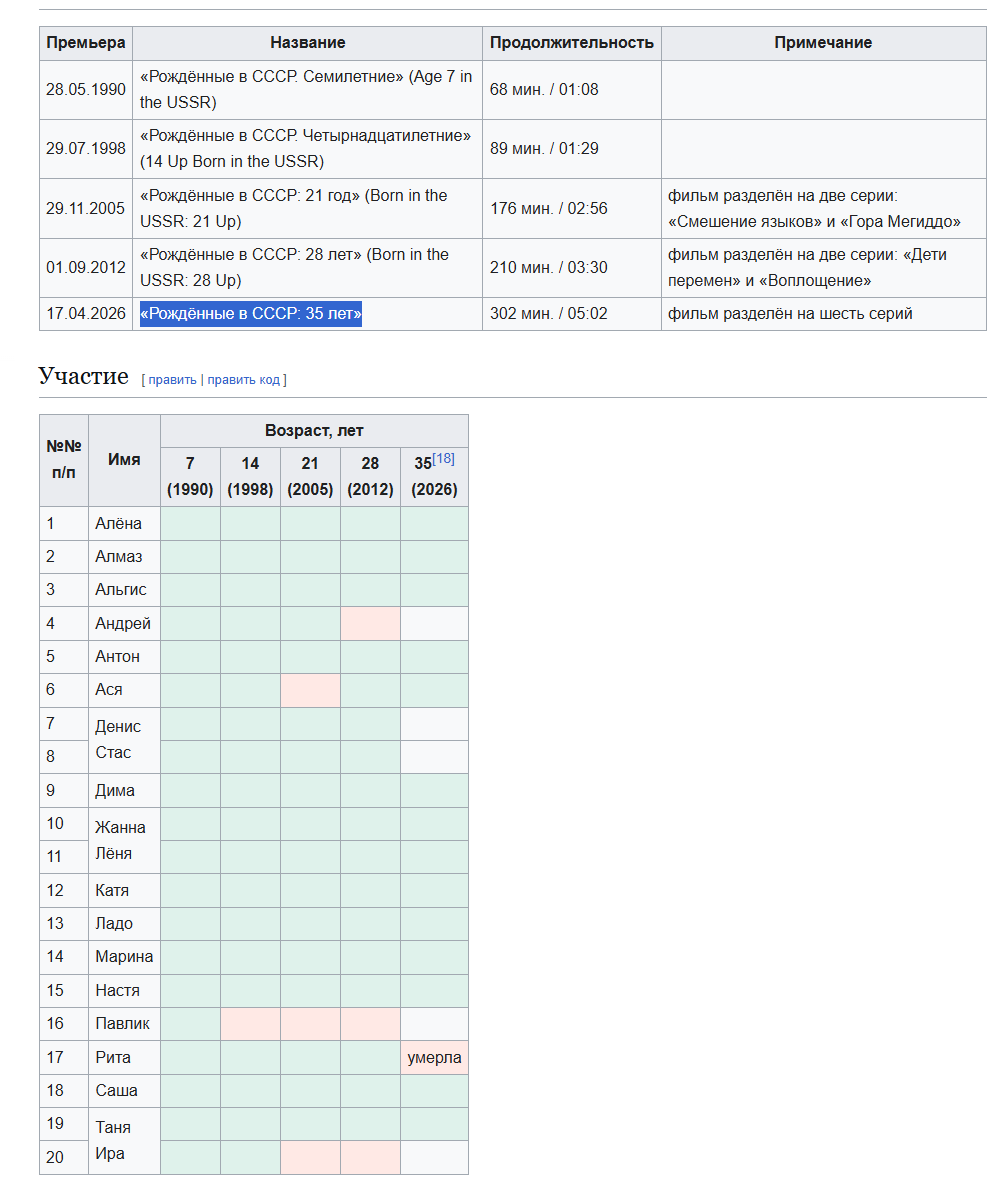
Task: Click the «править код» link
Action: [244, 380]
